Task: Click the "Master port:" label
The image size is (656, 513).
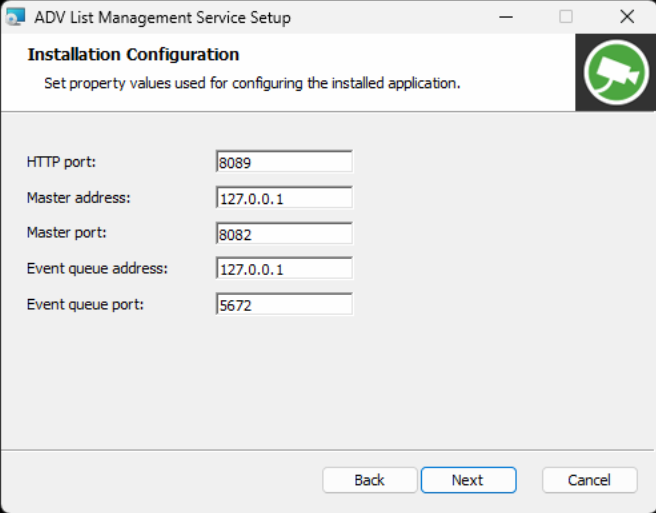Action: [67, 233]
